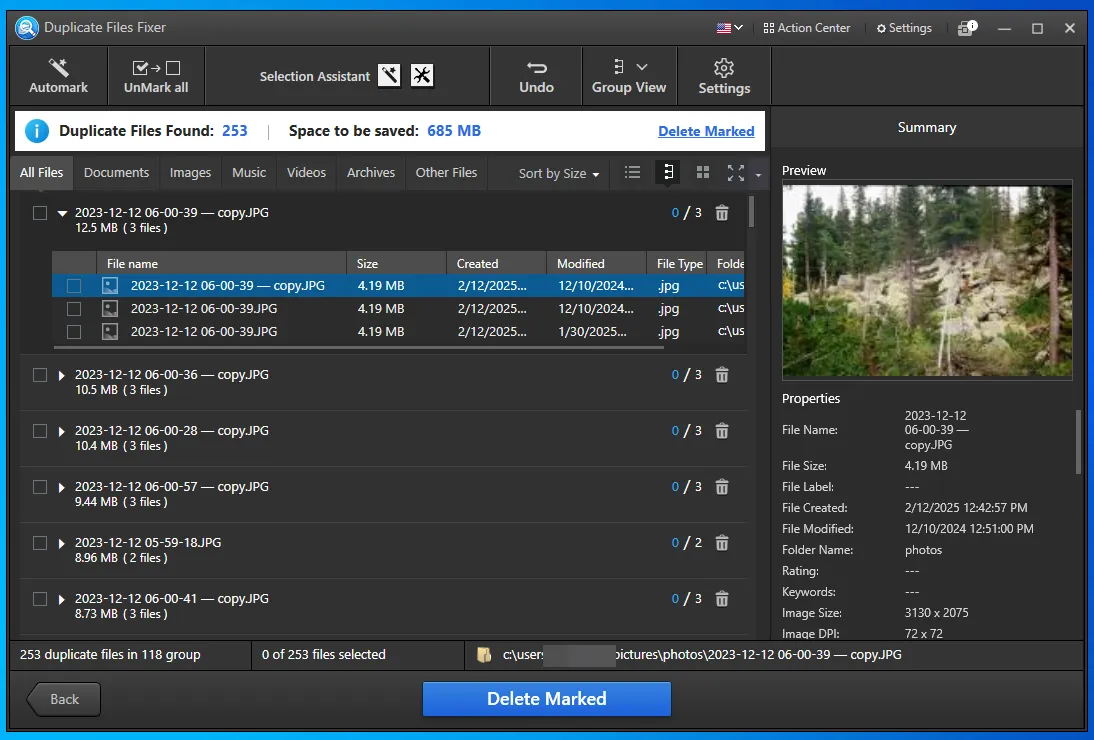Screen dimensions: 1094x740
Task: Switch to the Music tab
Action: pos(249,172)
